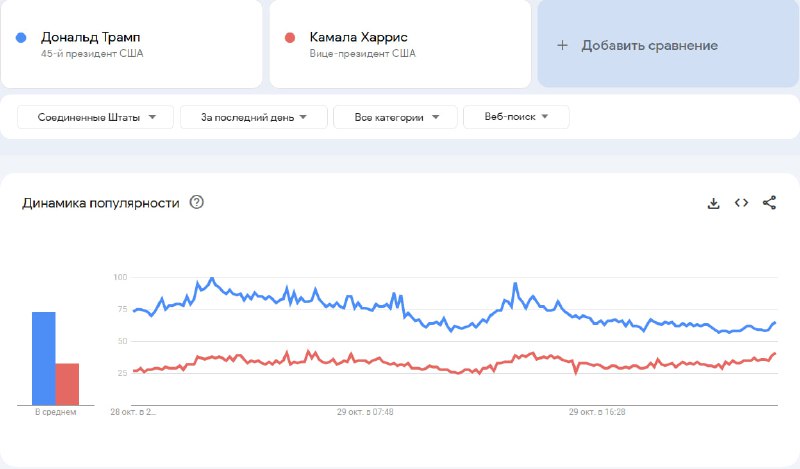The height and width of the screenshot is (469, 800).
Task: Click the 29 окт. в 16:28 axis label
Action: click(x=597, y=412)
